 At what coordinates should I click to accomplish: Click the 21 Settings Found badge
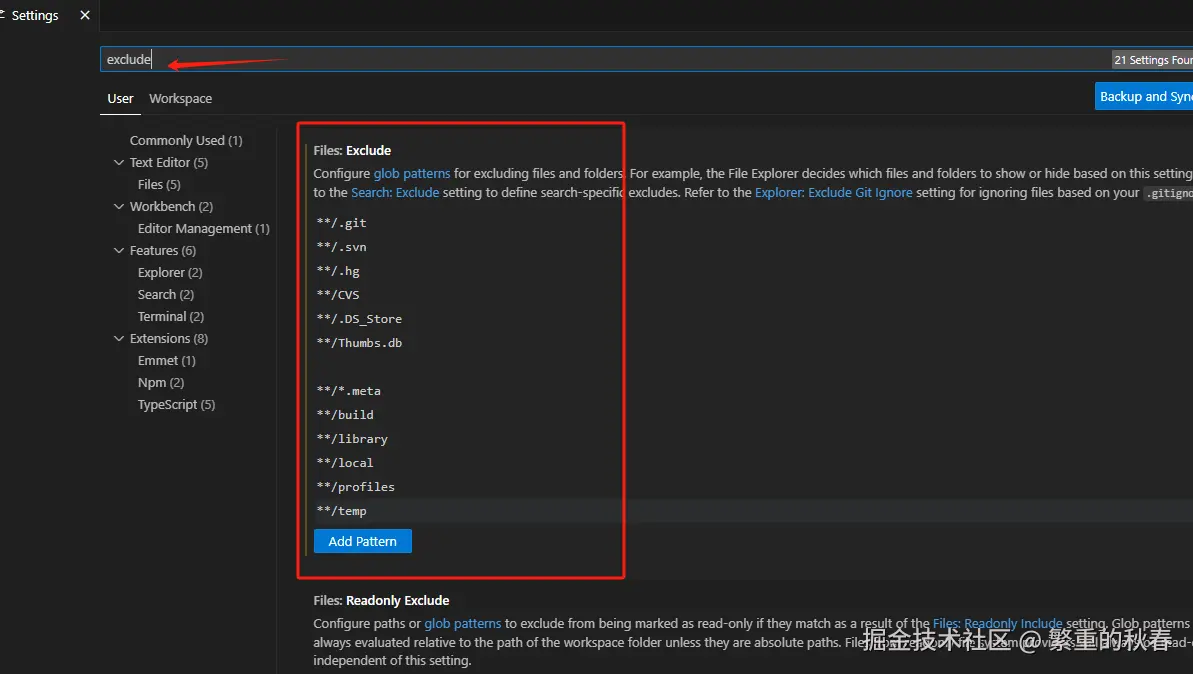click(1153, 60)
